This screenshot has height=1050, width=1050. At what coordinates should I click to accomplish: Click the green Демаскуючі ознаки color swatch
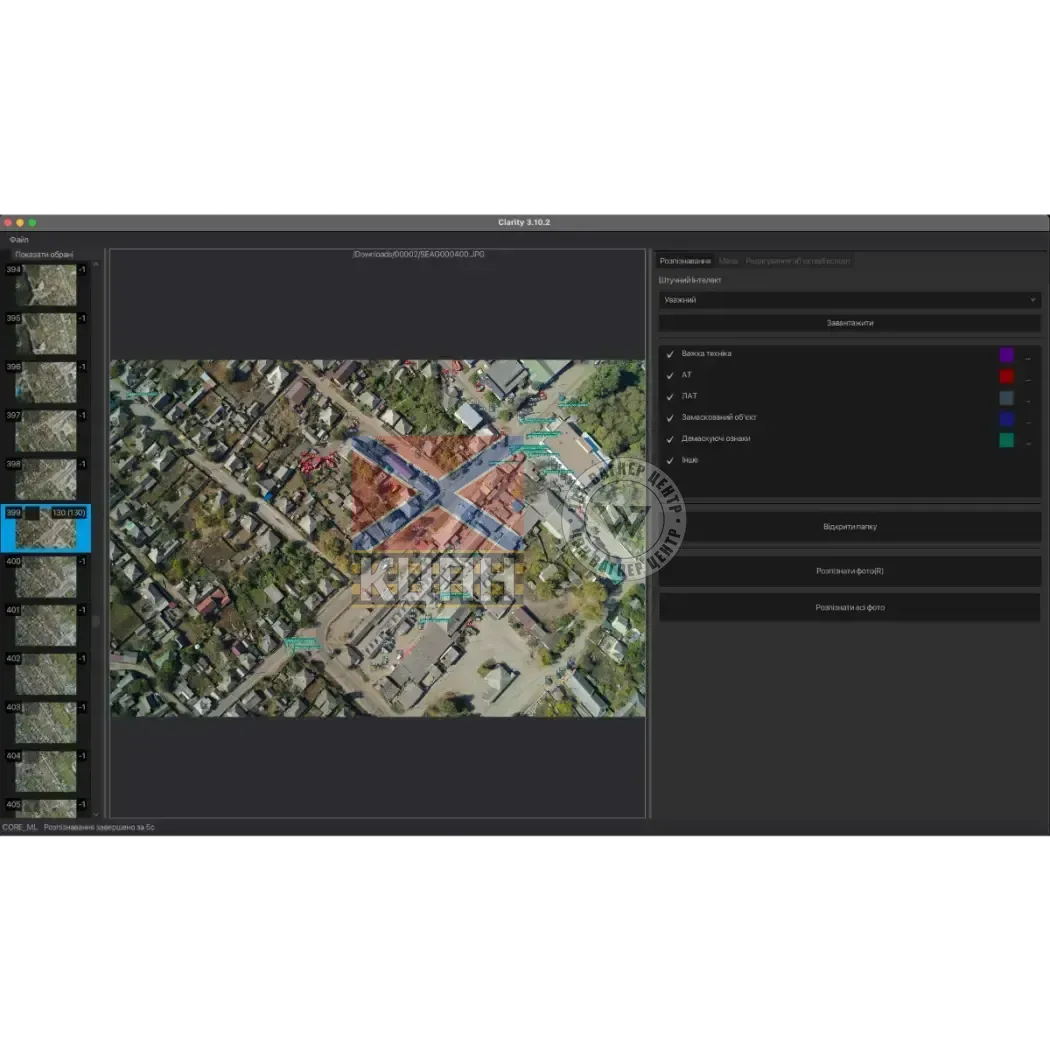tap(1006, 440)
